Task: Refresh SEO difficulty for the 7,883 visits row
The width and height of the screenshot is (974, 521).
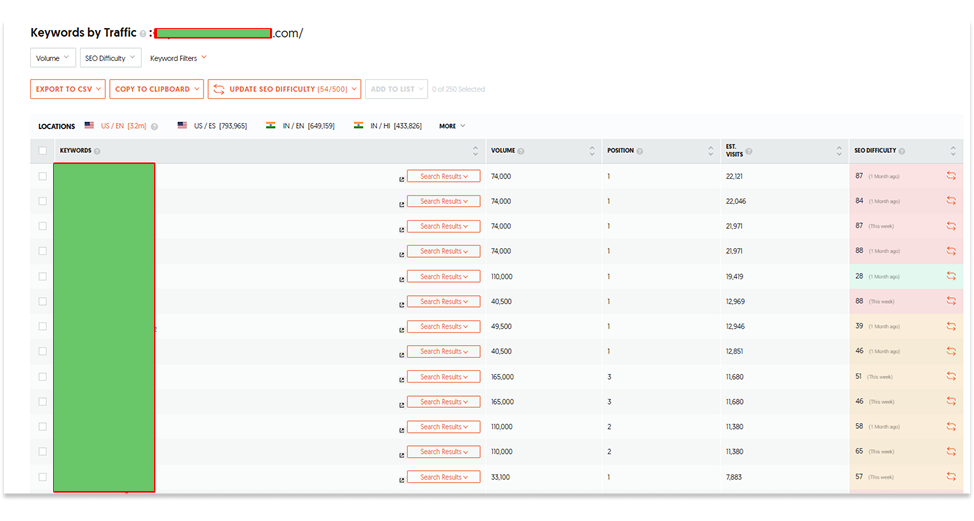Action: tap(951, 476)
